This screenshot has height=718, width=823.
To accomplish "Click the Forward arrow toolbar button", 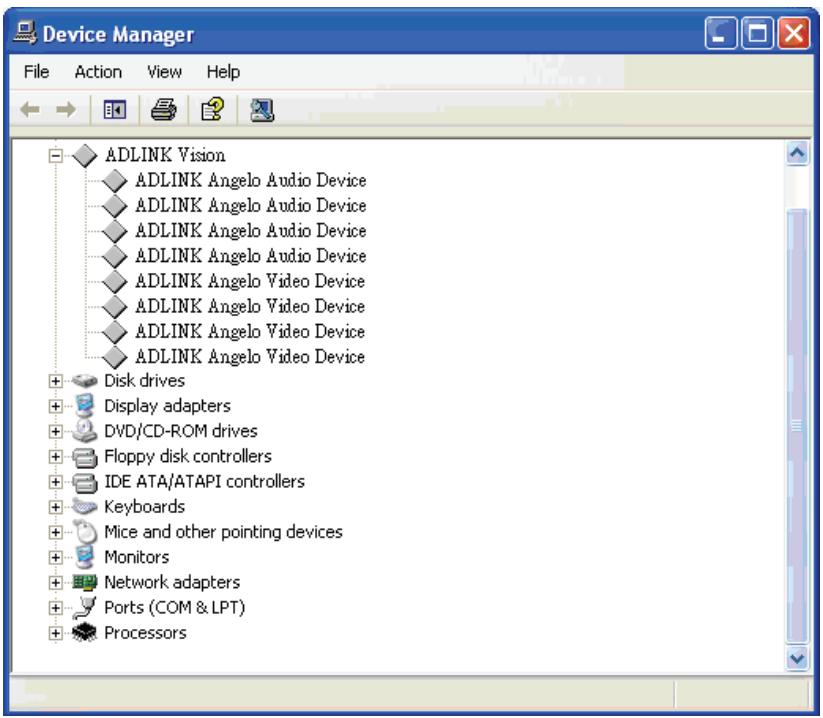I will point(66,110).
